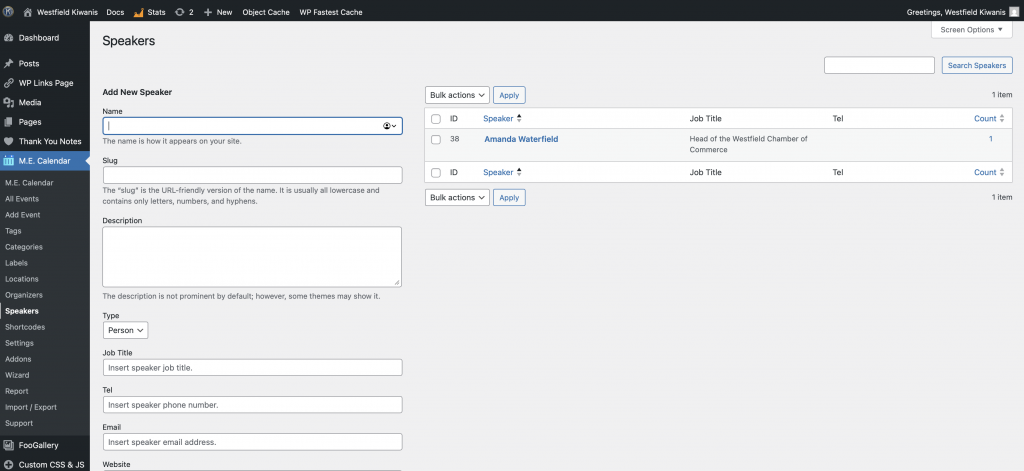
Task: Open the Stats bar-chart icon
Action: pos(138,12)
